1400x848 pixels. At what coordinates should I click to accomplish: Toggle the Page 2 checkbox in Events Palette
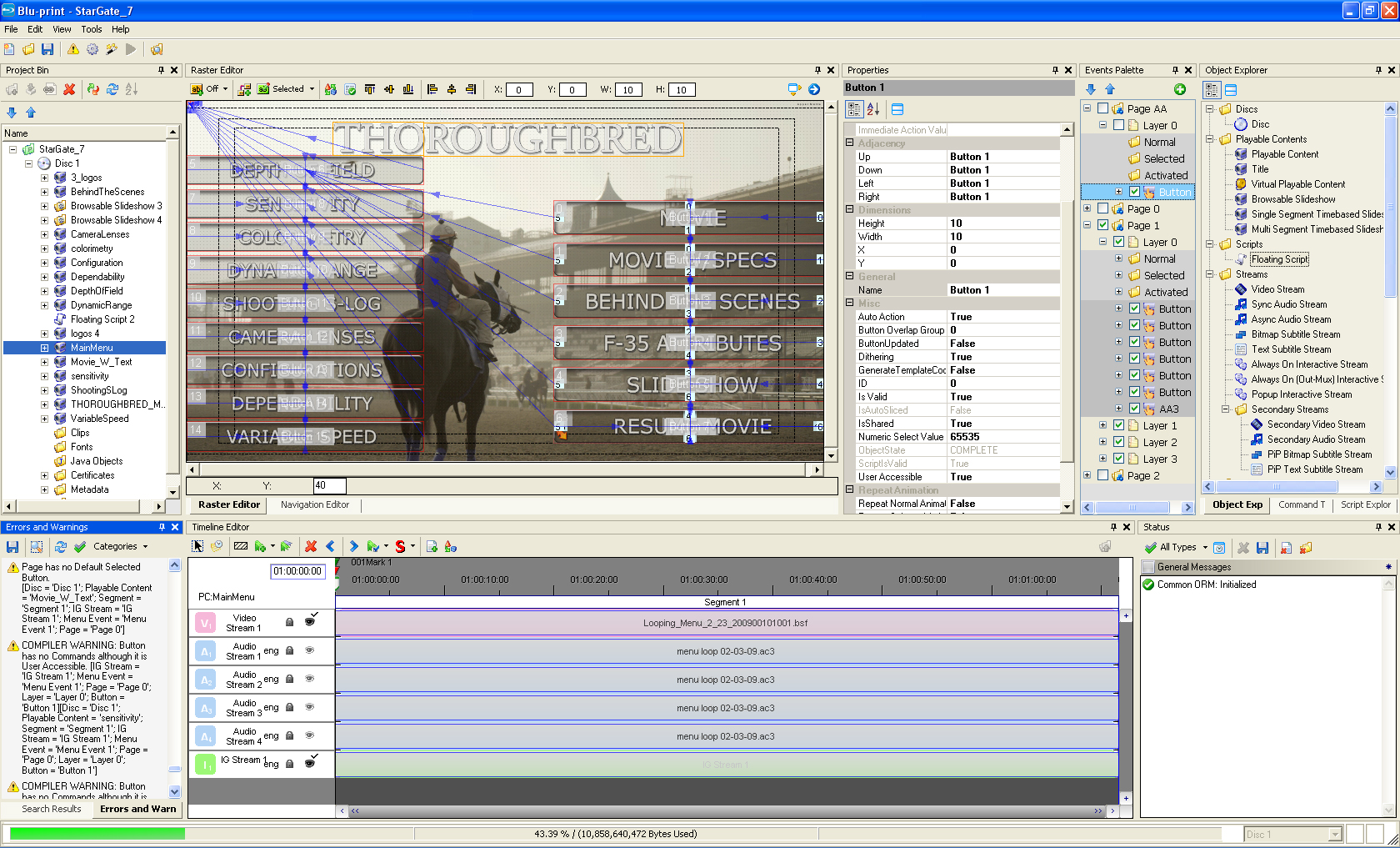[x=1102, y=475]
